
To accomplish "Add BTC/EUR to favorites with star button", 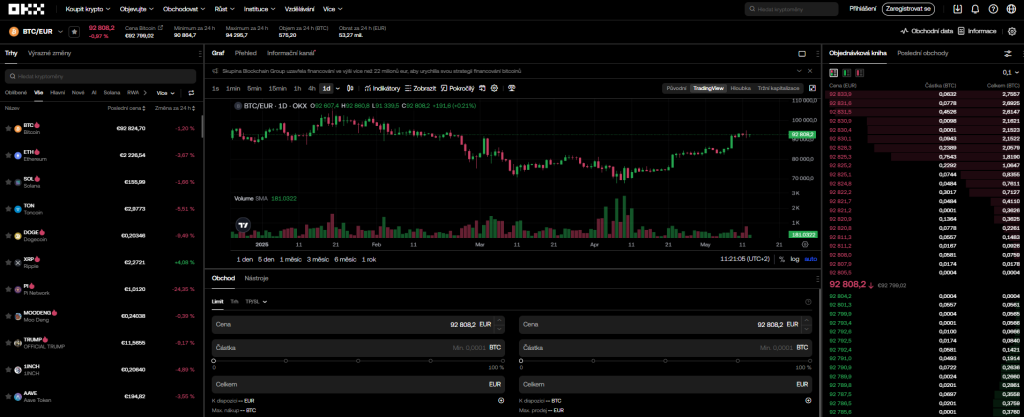I will tap(74, 31).
